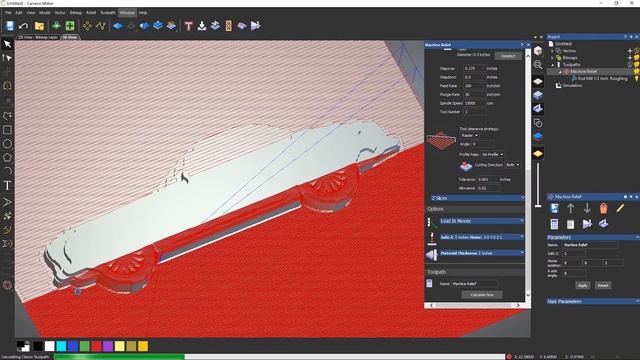Screen dimensions: 640x360
Task: Select the Simulations tree item
Action: pos(572,85)
